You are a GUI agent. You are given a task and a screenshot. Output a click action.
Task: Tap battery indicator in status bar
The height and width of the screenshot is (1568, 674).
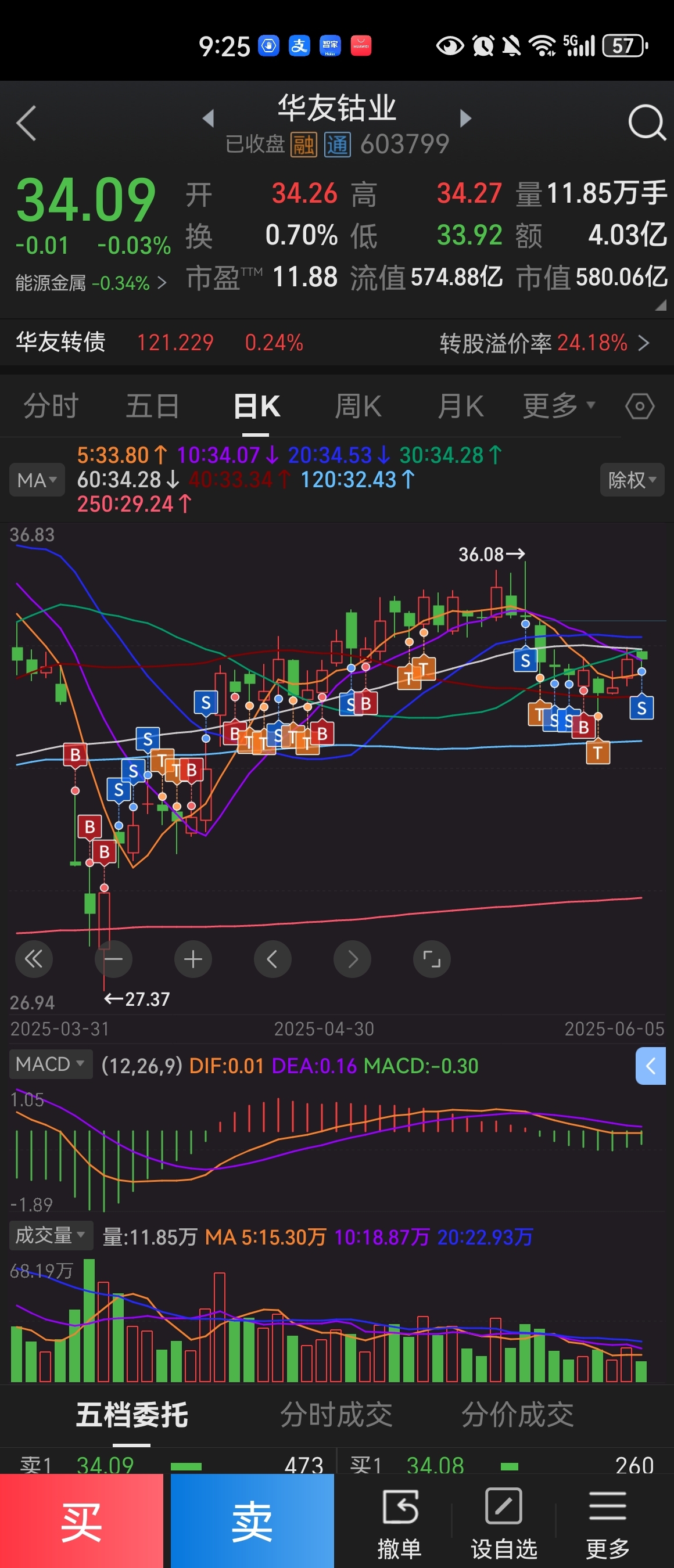coord(625,46)
